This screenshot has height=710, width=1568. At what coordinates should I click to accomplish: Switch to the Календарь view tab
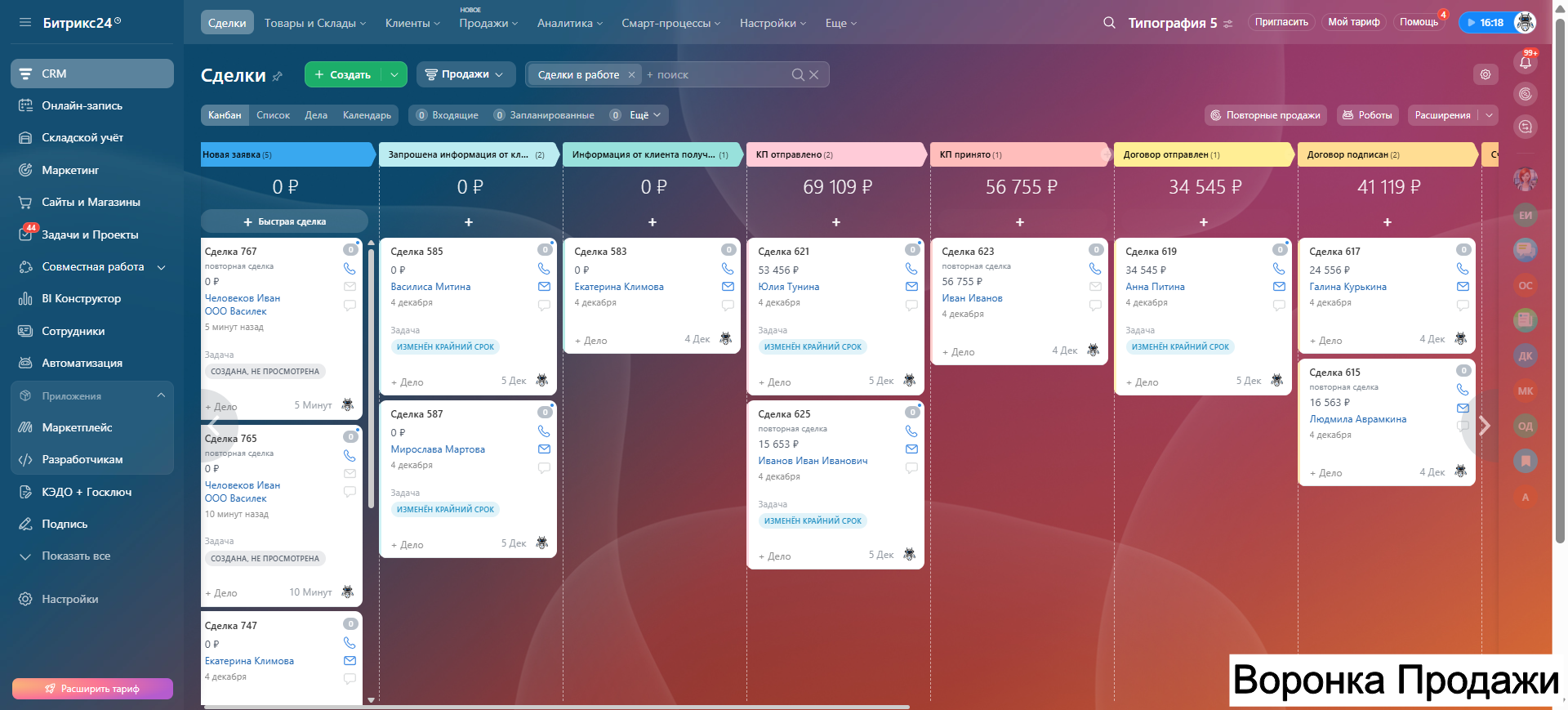[x=367, y=115]
